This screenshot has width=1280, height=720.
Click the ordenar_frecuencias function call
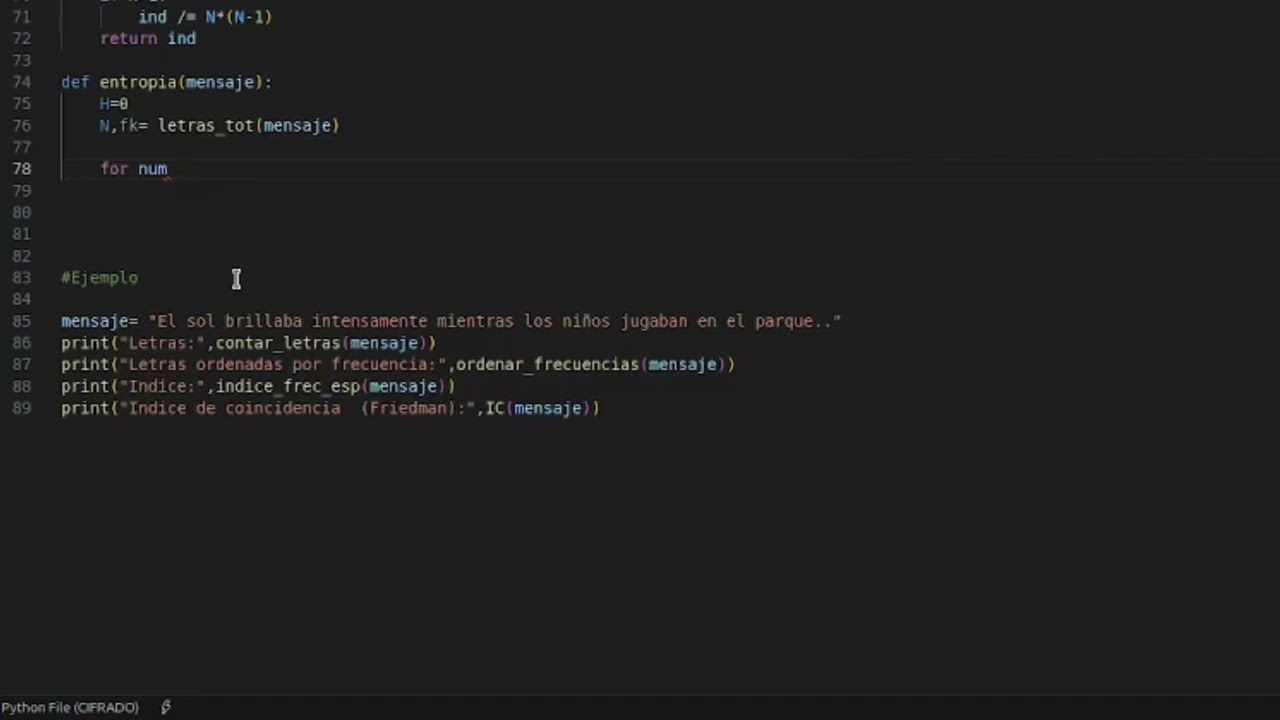pyautogui.click(x=547, y=365)
